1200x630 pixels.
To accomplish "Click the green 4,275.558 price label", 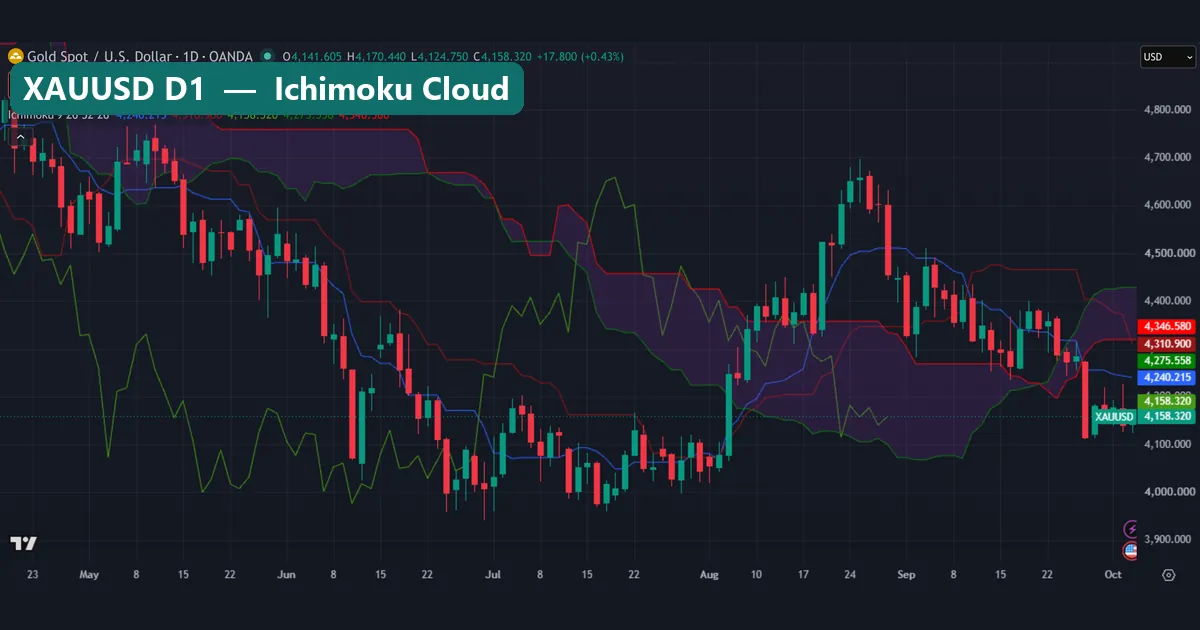I will pyautogui.click(x=1168, y=360).
